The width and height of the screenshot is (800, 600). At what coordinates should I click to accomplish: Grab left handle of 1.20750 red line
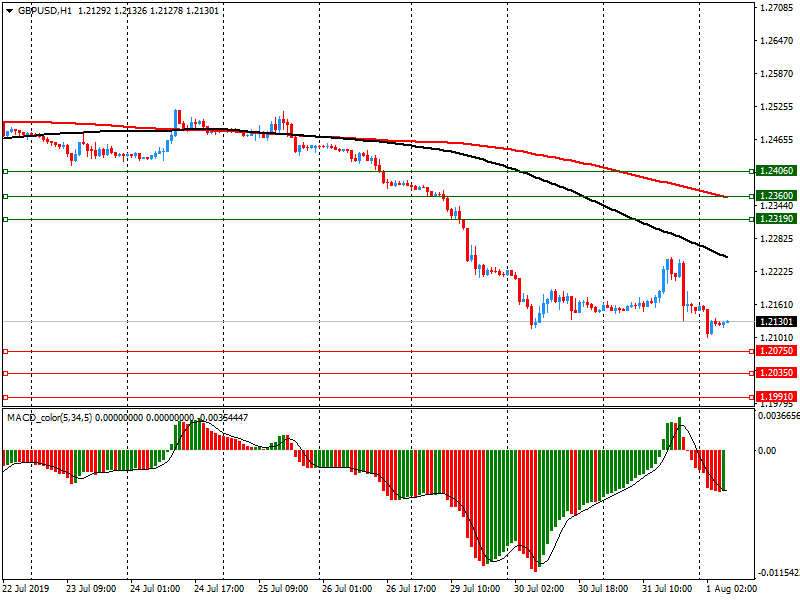(x=6, y=352)
